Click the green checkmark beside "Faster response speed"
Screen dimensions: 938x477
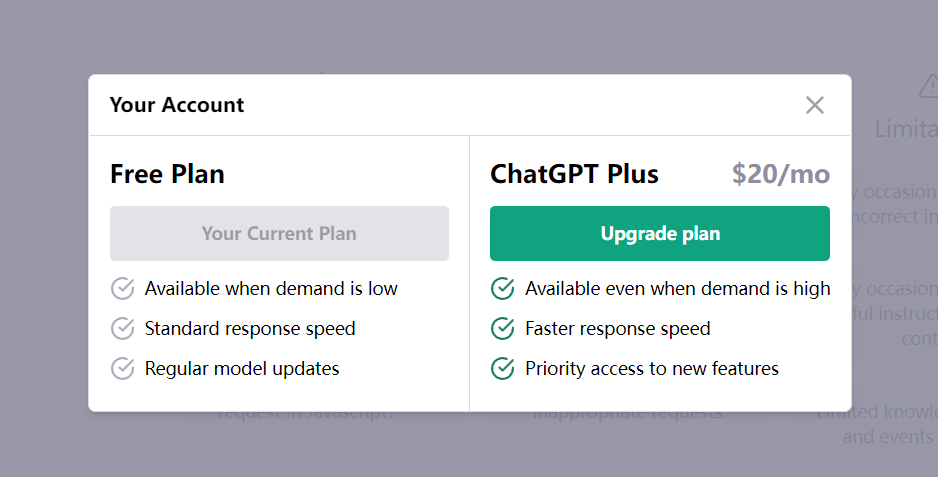pyautogui.click(x=503, y=329)
